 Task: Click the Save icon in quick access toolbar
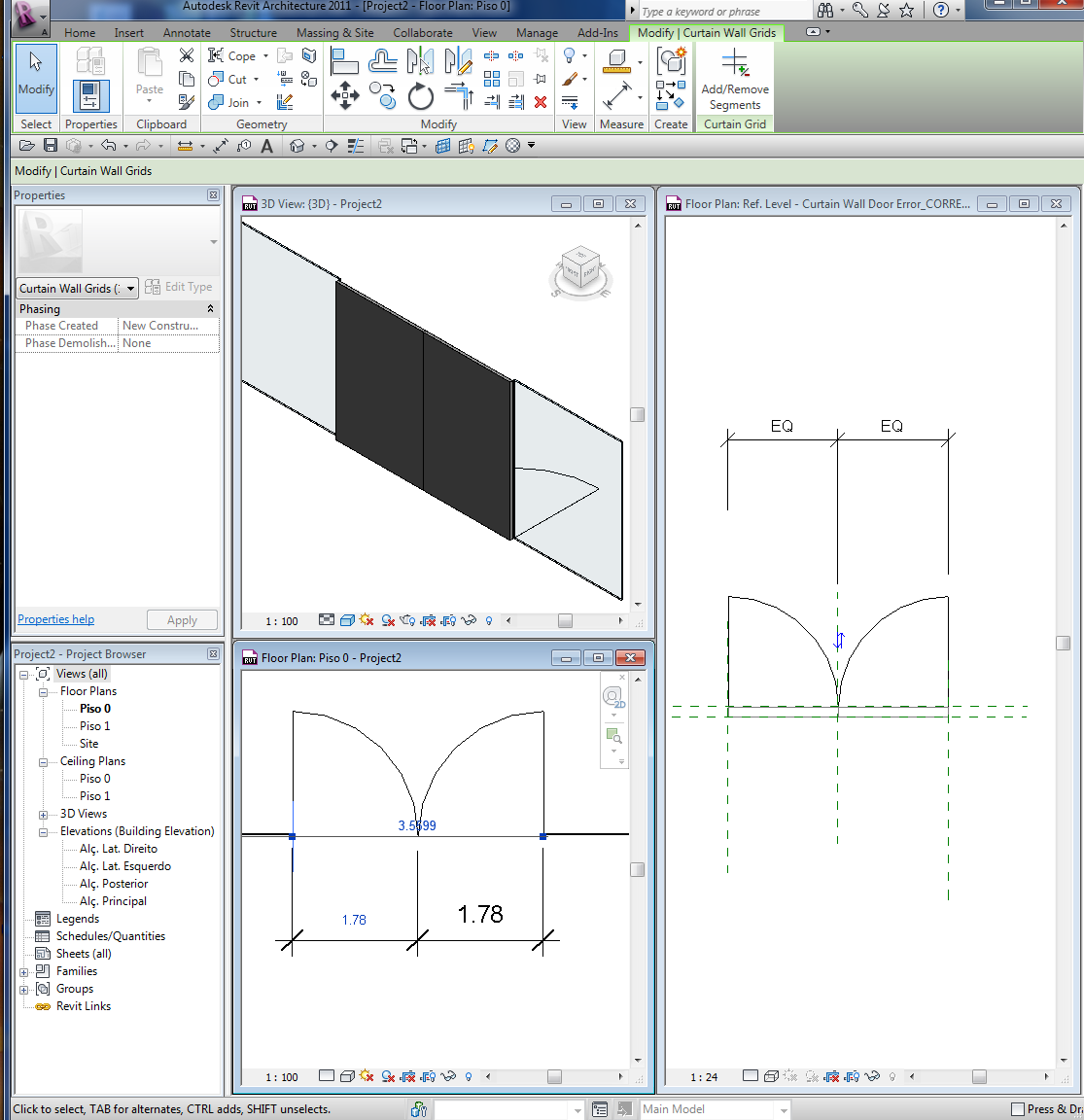pos(51,146)
